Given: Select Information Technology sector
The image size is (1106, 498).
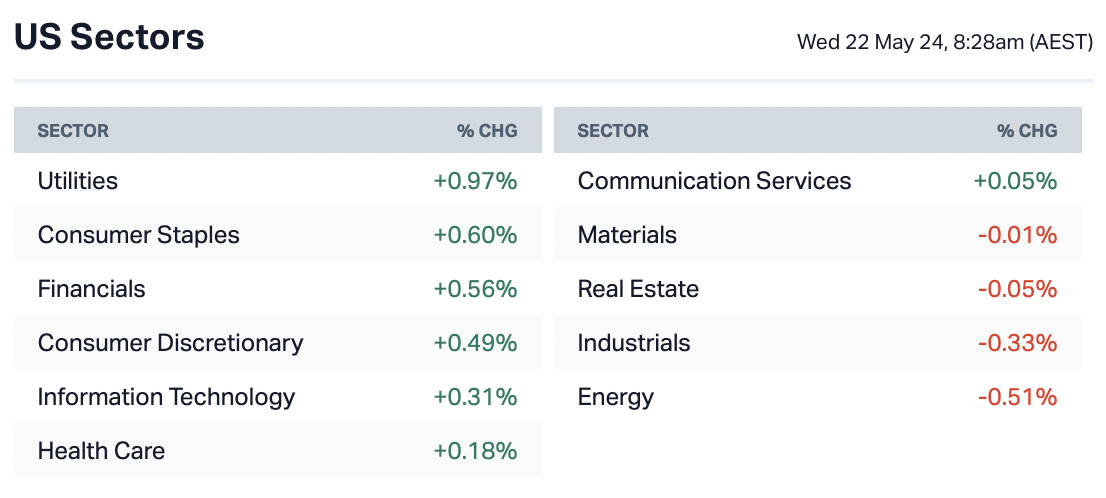Looking at the screenshot, I should (166, 397).
